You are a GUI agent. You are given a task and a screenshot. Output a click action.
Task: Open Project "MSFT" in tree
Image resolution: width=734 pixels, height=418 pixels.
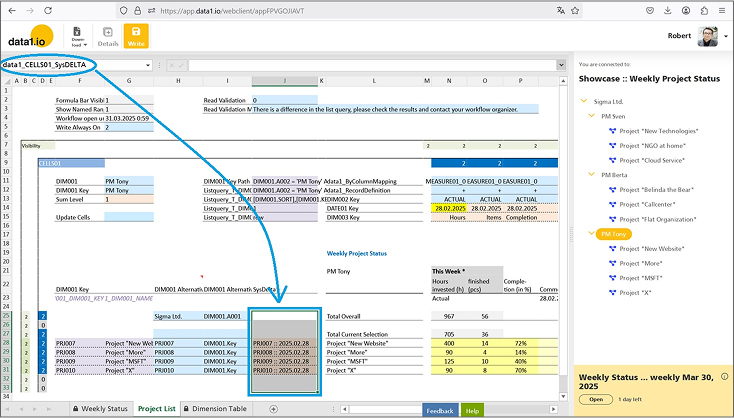point(641,278)
